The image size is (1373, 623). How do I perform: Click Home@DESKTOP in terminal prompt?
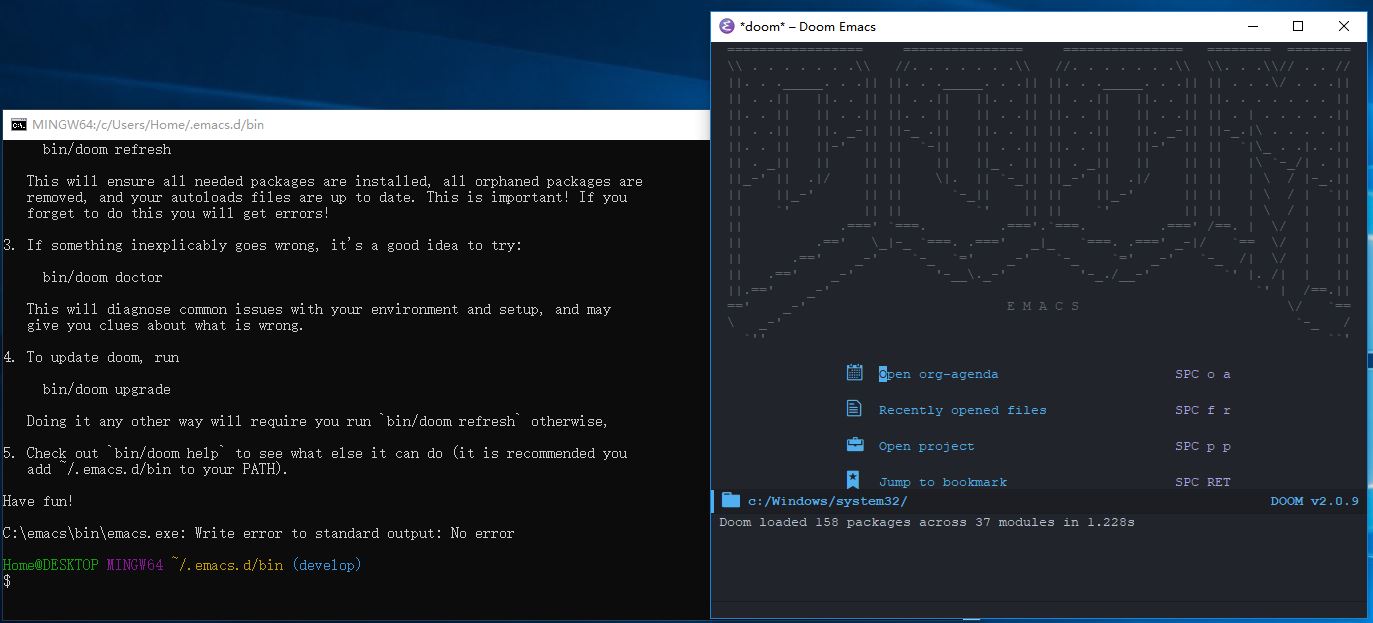pos(51,565)
